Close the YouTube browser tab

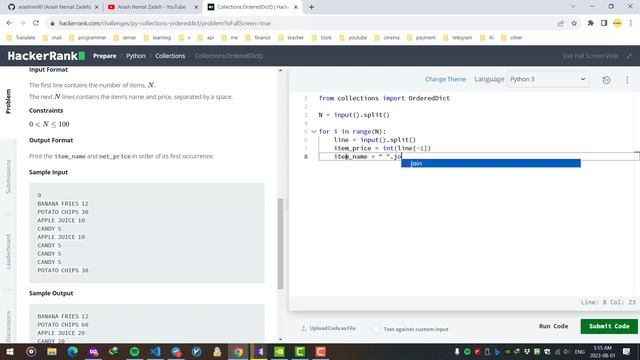[x=196, y=7]
